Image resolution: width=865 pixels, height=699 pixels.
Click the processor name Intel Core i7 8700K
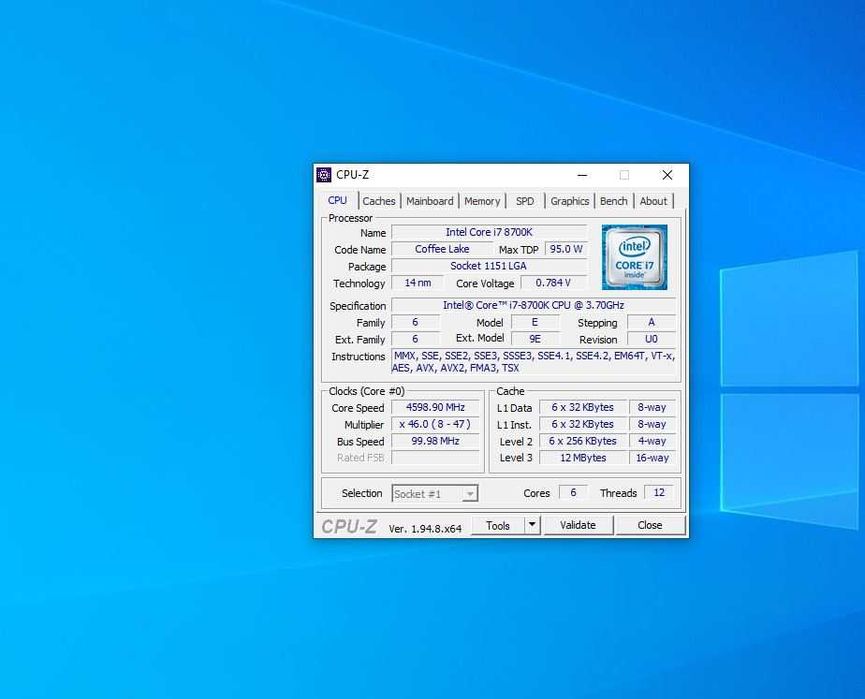pos(489,232)
